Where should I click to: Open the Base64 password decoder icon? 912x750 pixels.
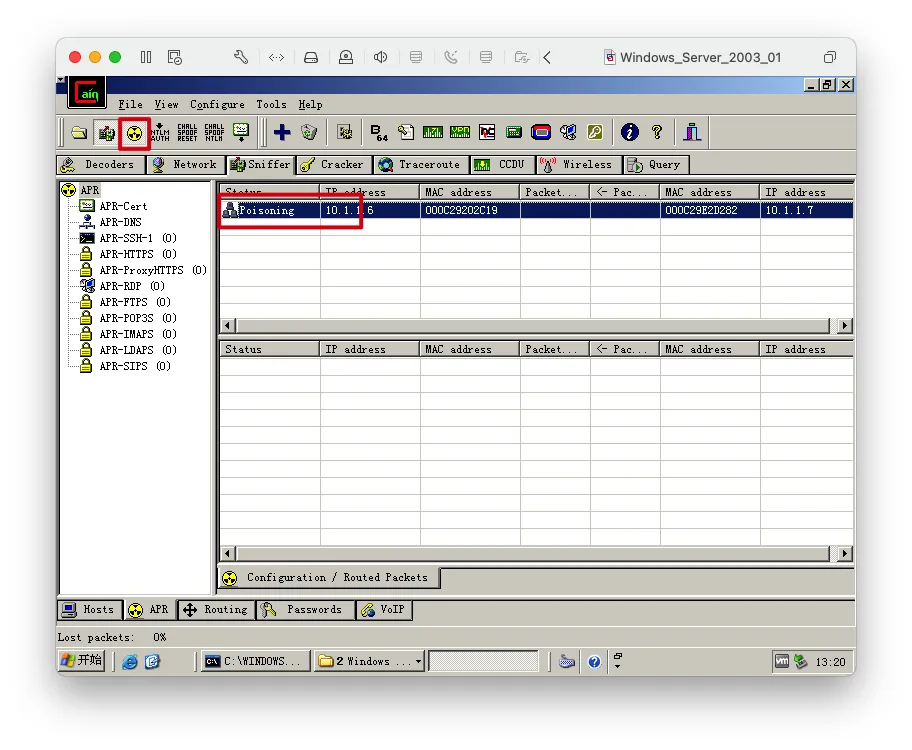coord(379,133)
